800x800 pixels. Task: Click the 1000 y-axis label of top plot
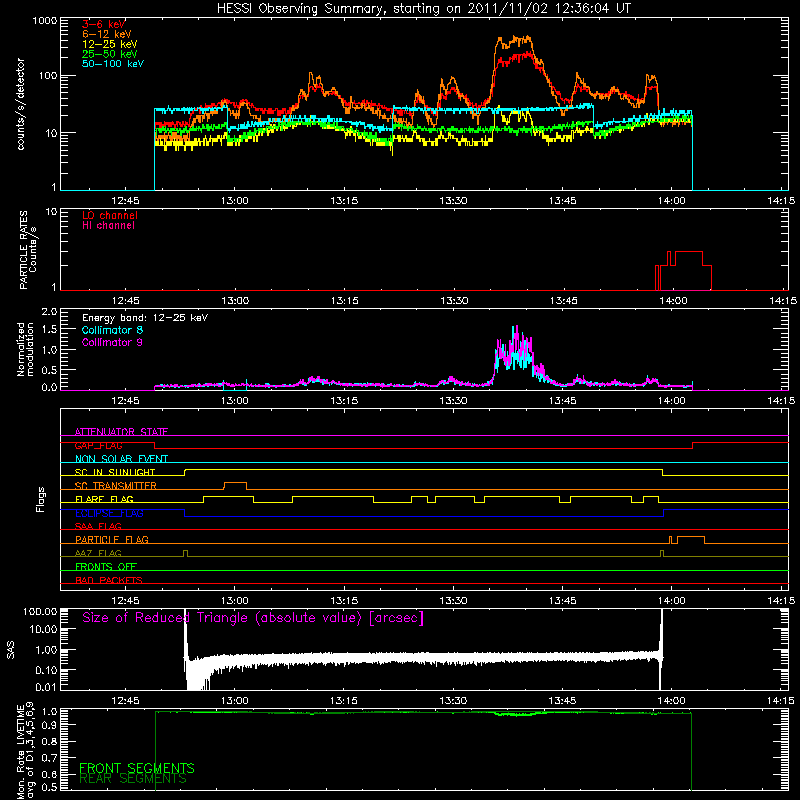coord(44,21)
